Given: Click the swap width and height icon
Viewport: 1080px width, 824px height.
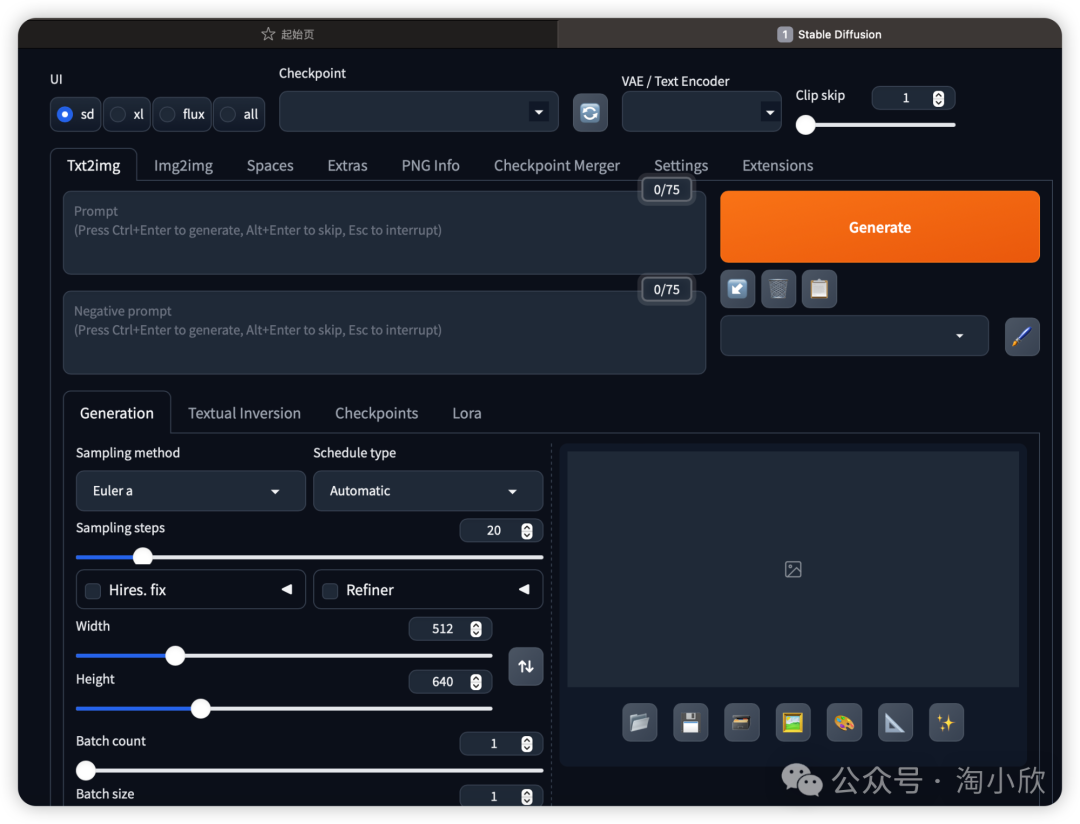Looking at the screenshot, I should coord(526,666).
